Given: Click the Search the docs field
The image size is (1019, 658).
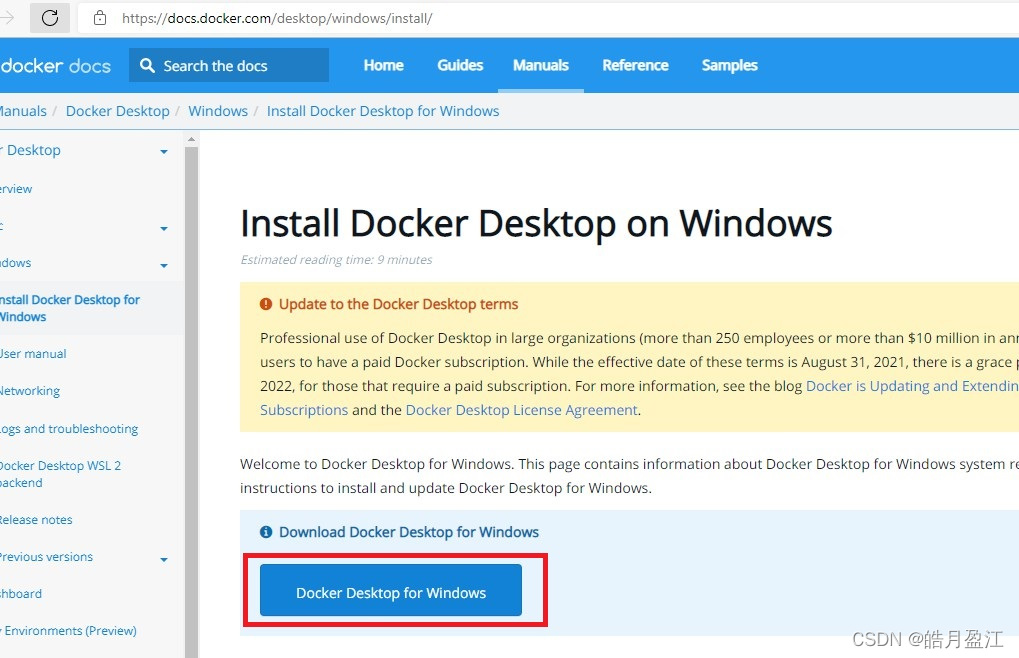Looking at the screenshot, I should point(240,66).
